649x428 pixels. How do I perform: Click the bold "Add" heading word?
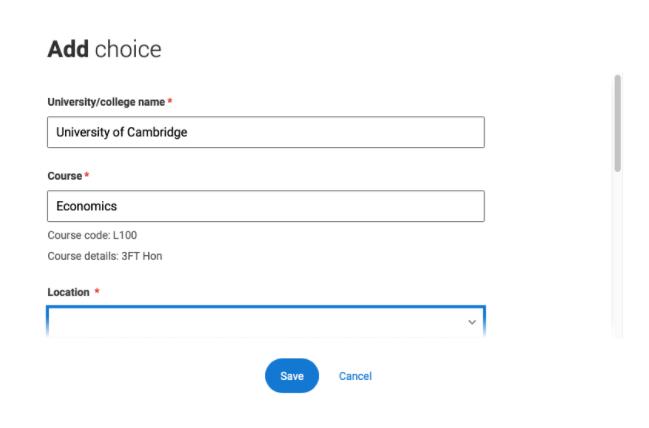click(x=67, y=49)
